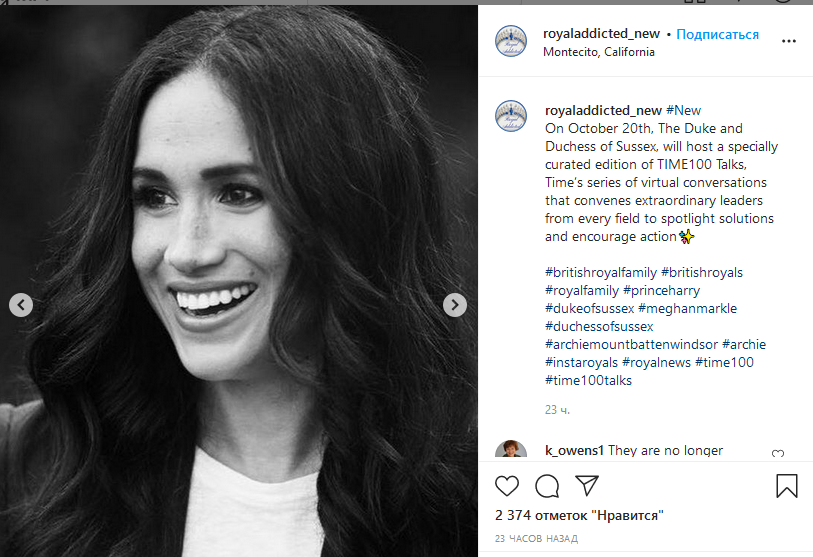This screenshot has width=813, height=557.
Task: Share post with paper plane icon
Action: pyautogui.click(x=586, y=486)
